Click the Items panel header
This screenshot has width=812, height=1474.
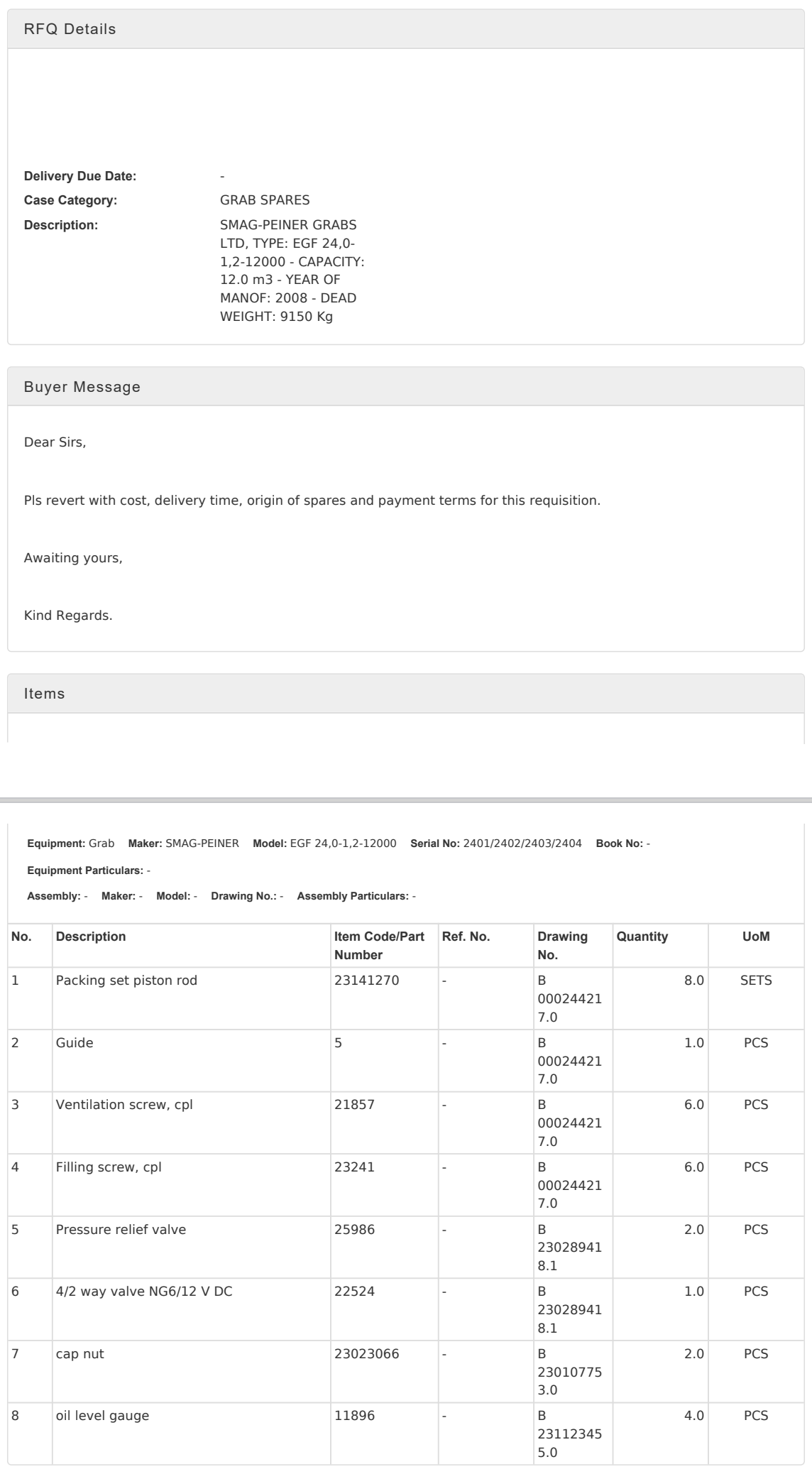44,694
